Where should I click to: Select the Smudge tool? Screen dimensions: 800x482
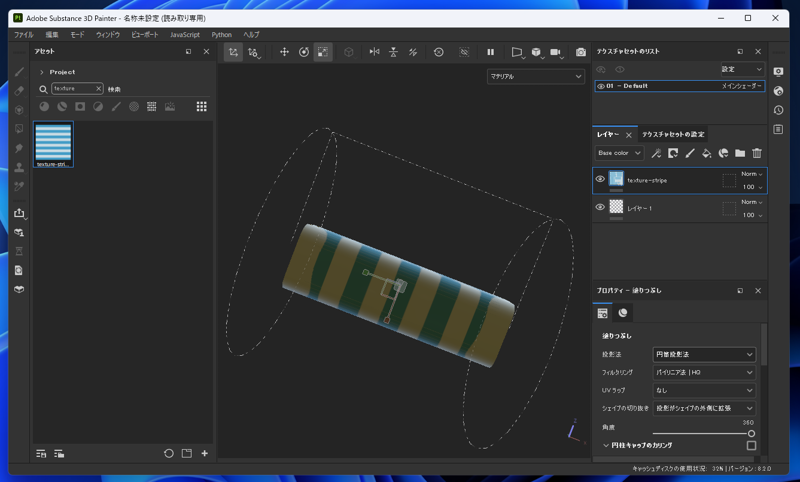(x=19, y=148)
